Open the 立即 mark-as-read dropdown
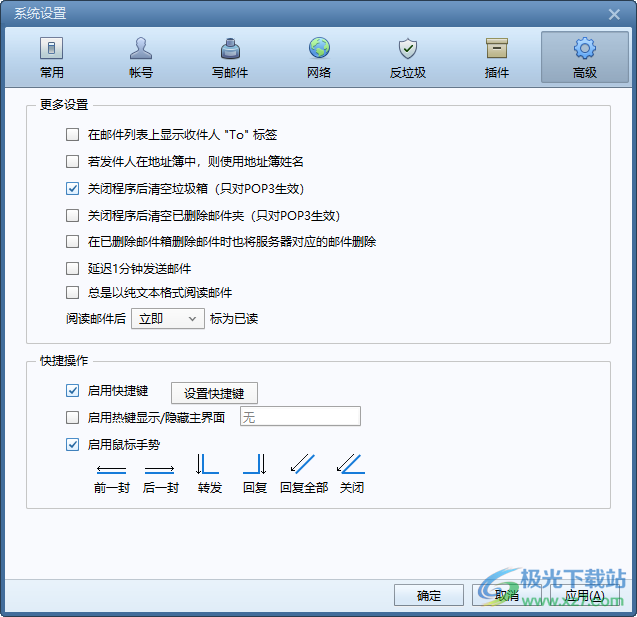This screenshot has height=617, width=637. tap(168, 319)
